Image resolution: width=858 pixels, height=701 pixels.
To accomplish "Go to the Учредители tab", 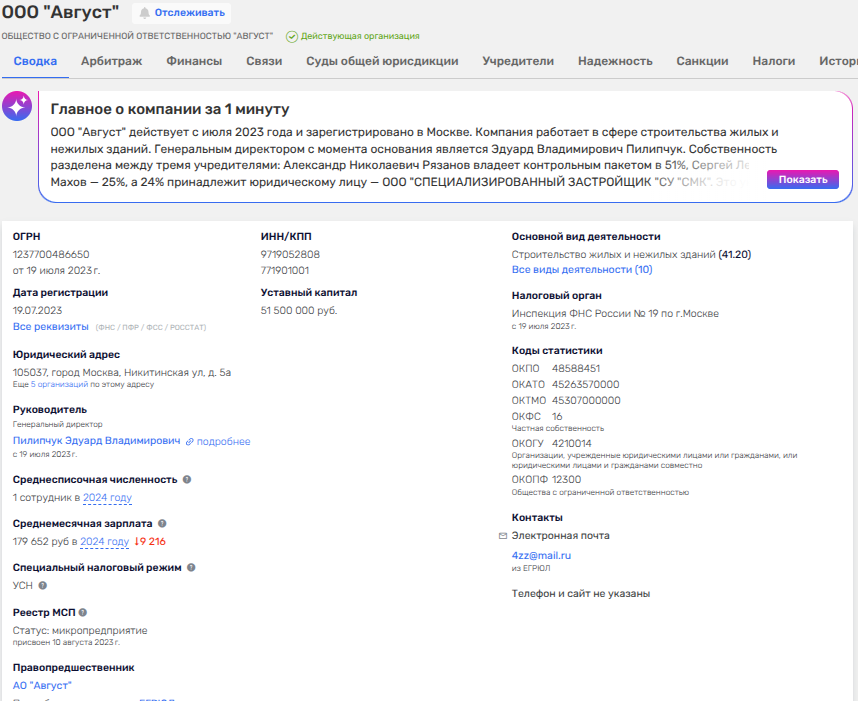I will pyautogui.click(x=518, y=61).
